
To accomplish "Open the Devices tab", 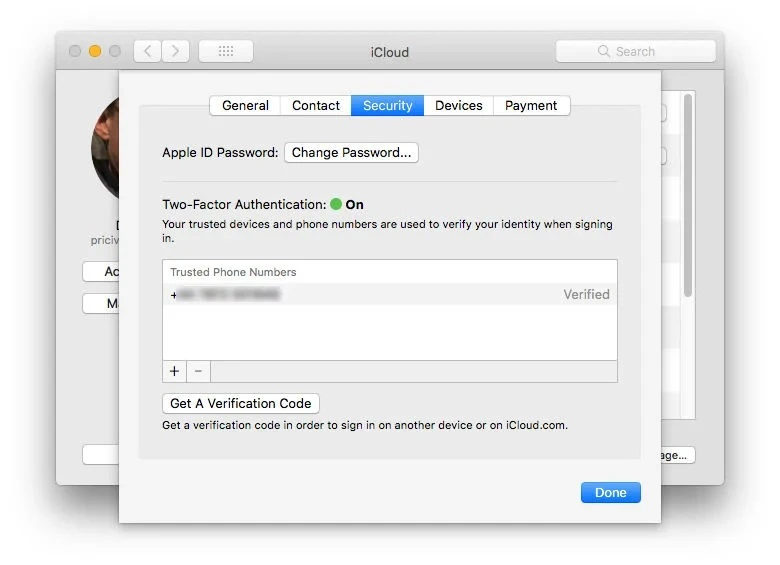I will pos(459,105).
